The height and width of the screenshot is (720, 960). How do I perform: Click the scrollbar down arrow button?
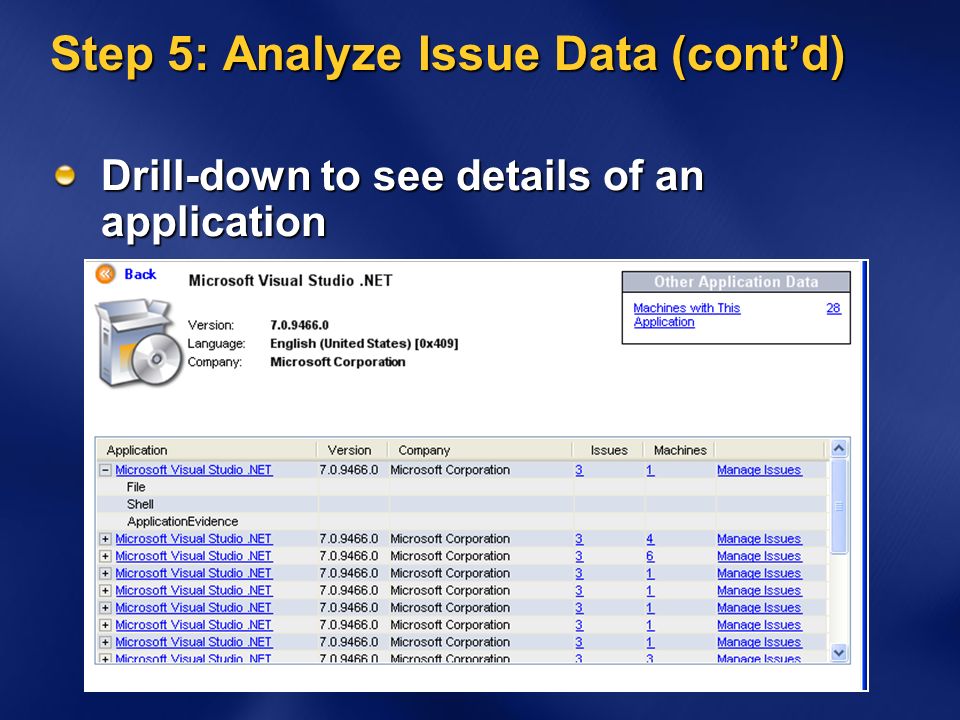[x=839, y=653]
